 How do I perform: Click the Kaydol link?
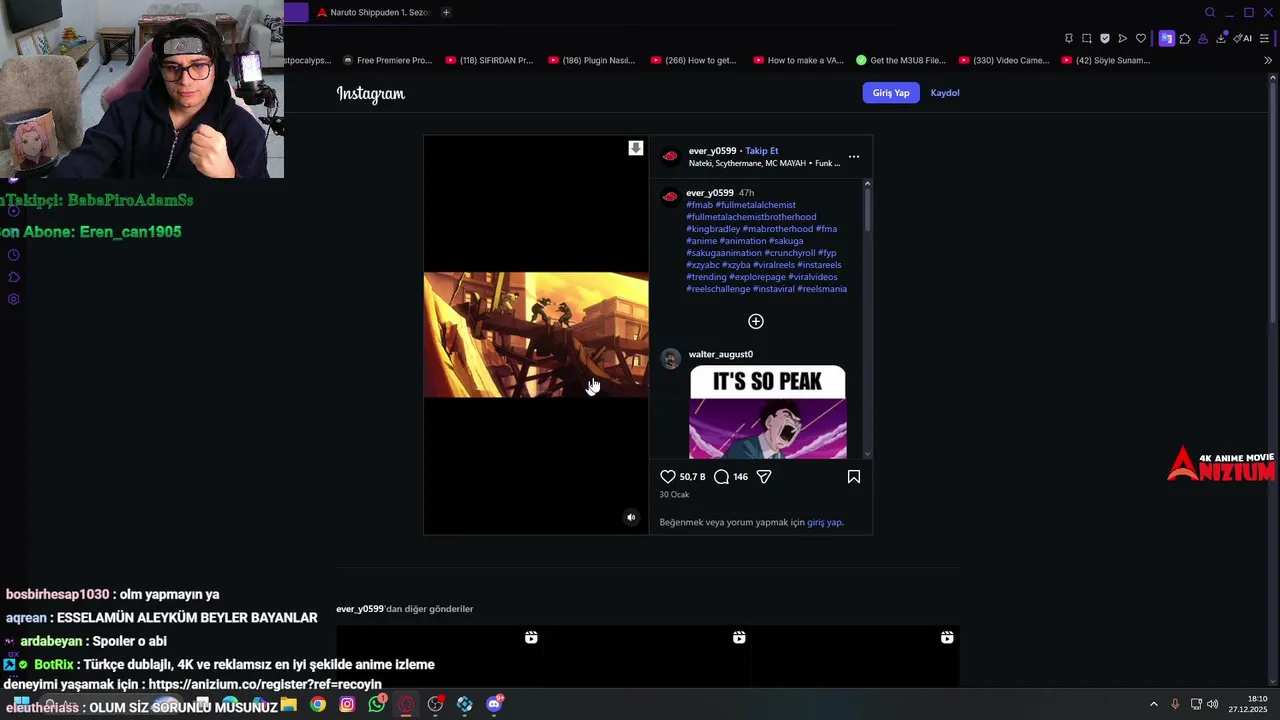pos(945,93)
